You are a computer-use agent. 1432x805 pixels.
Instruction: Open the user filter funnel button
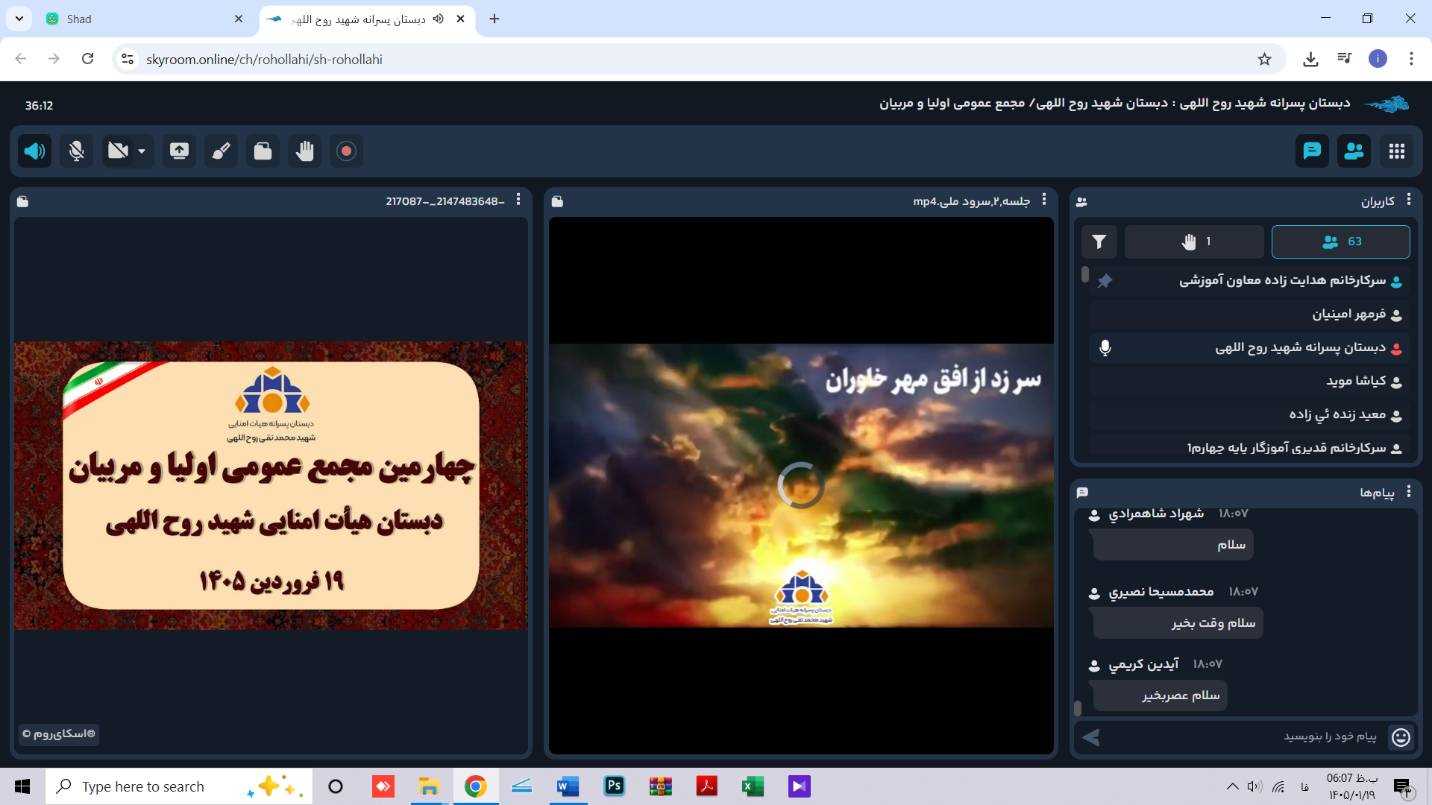[1099, 241]
